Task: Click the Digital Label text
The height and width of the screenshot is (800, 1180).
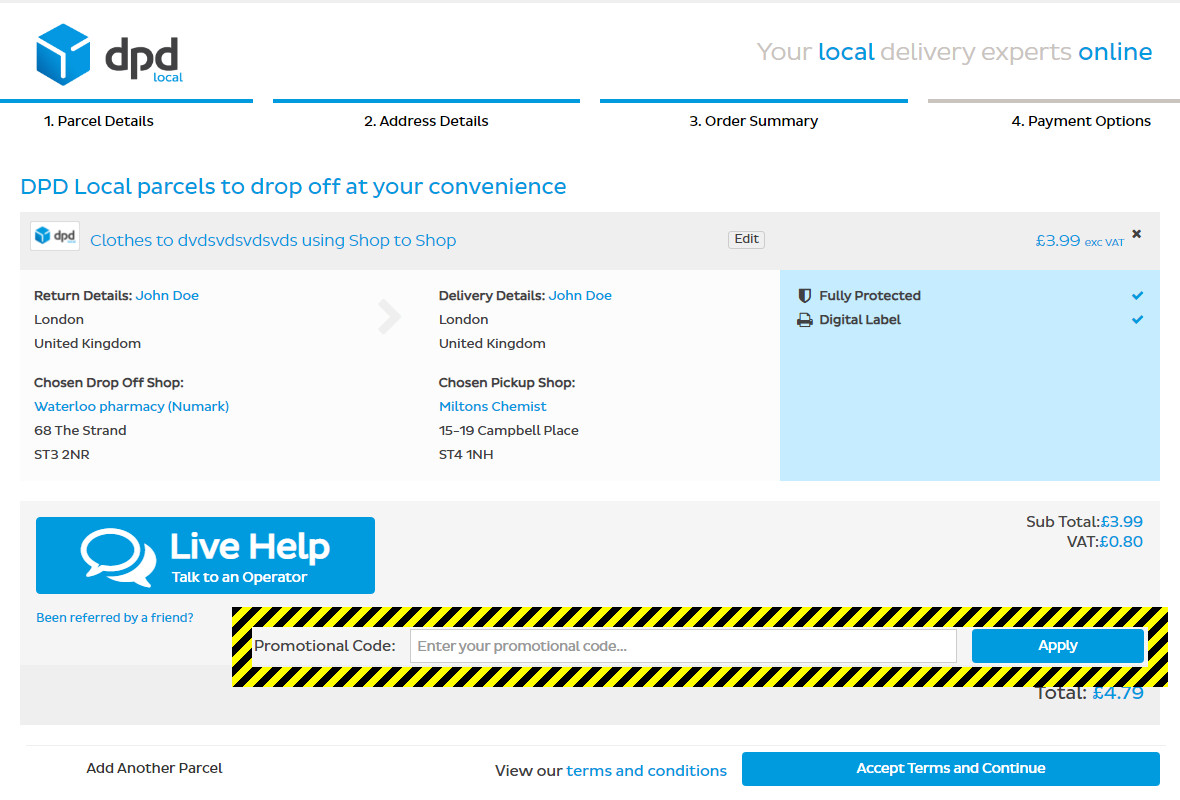Action: pos(860,320)
